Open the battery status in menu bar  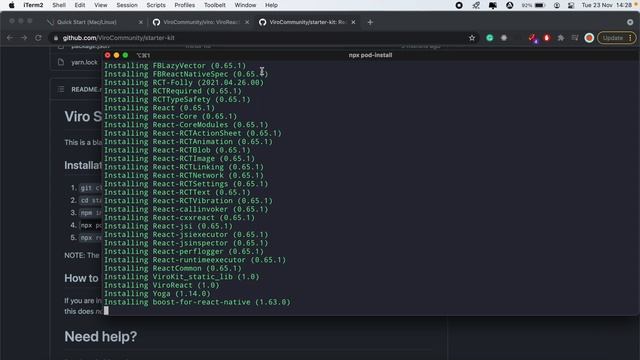tap(533, 5)
